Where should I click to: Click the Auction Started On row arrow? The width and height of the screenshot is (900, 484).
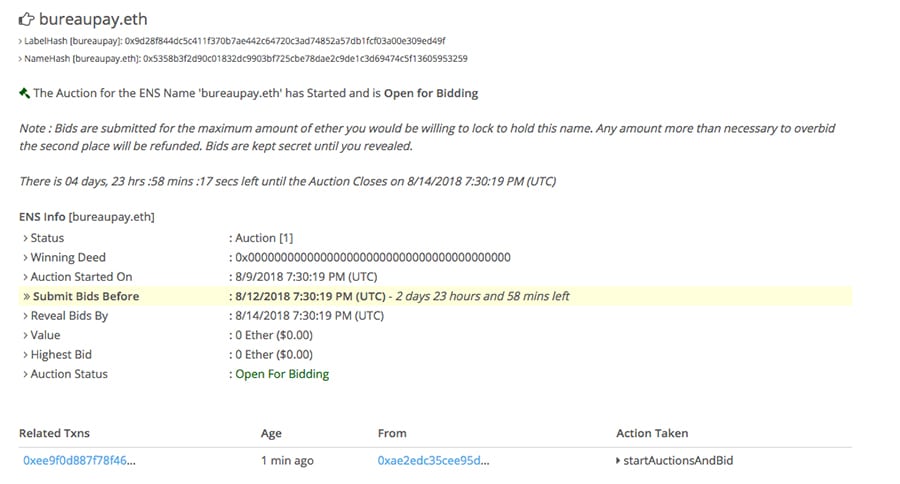coord(25,277)
